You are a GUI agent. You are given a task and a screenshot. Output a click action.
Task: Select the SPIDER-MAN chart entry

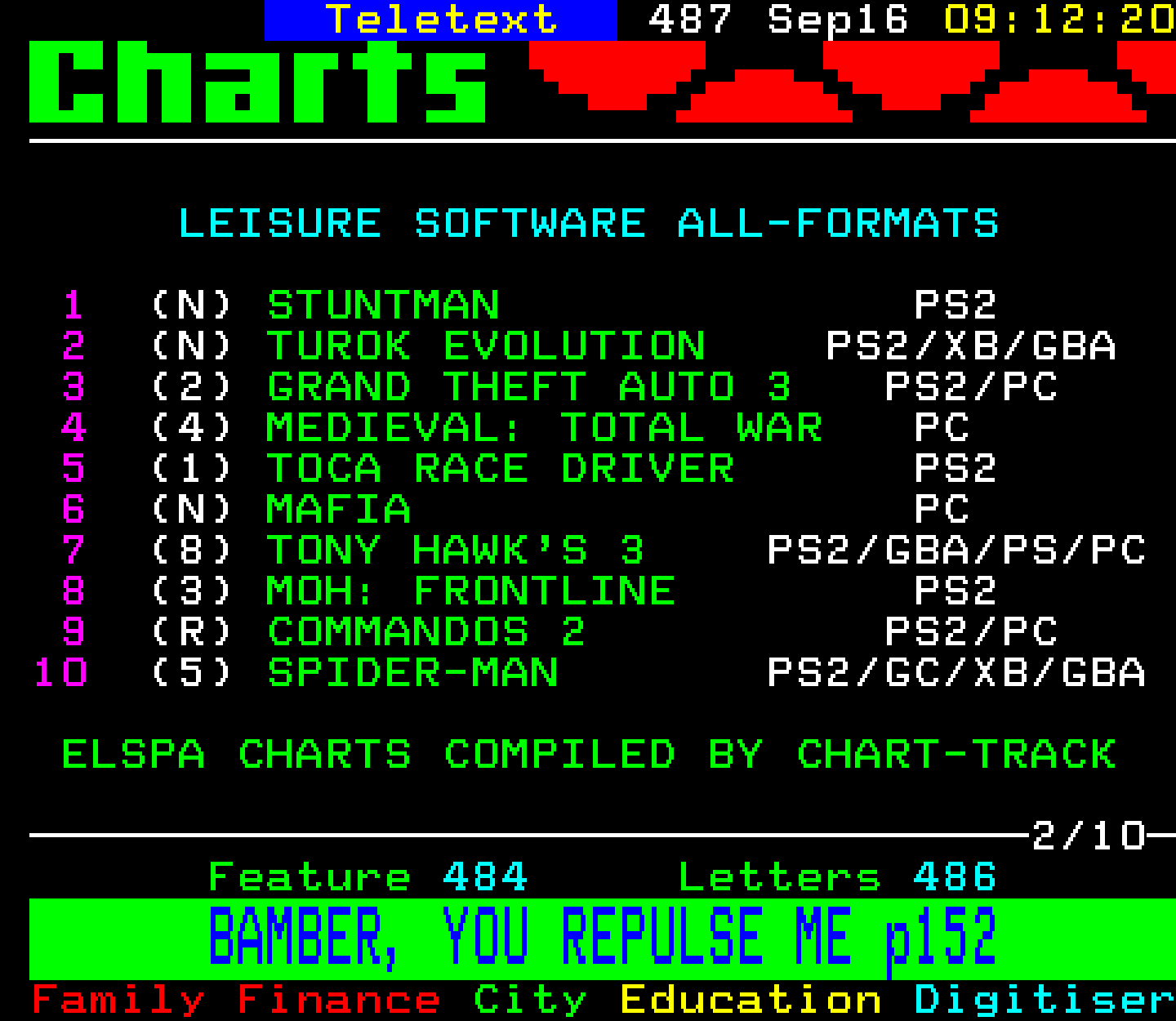412,673
